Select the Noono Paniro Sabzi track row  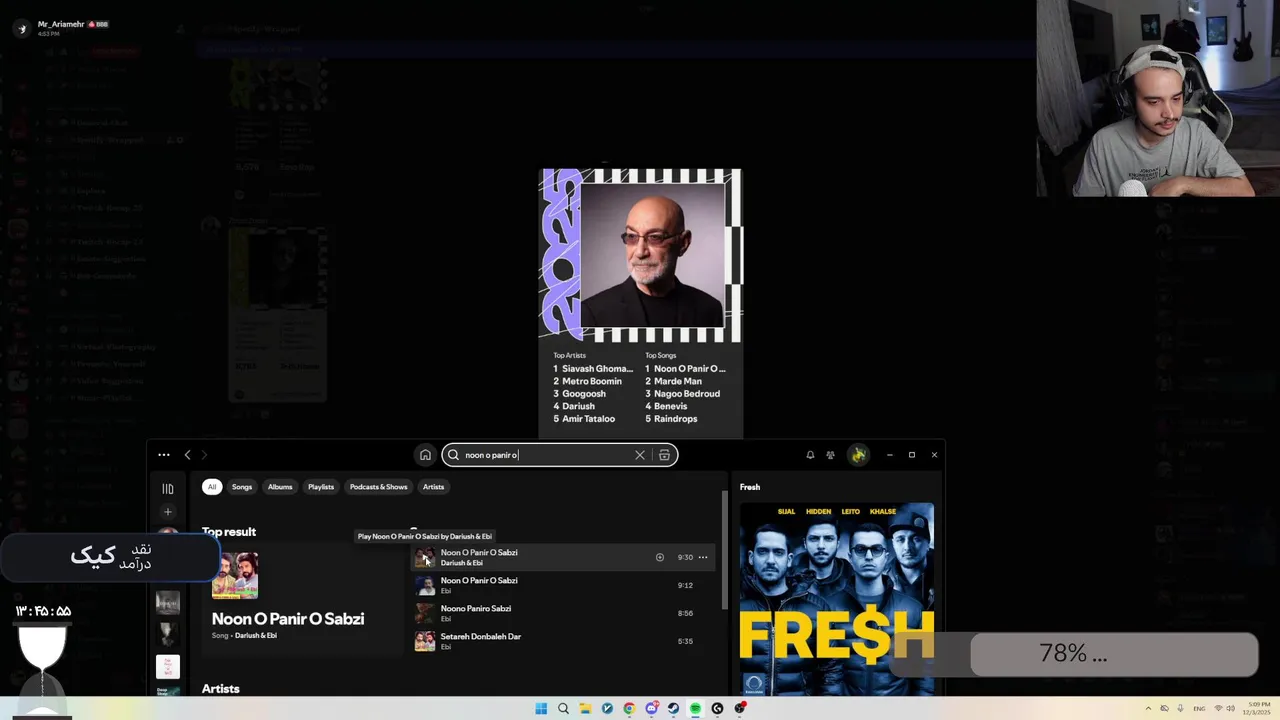click(x=565, y=613)
